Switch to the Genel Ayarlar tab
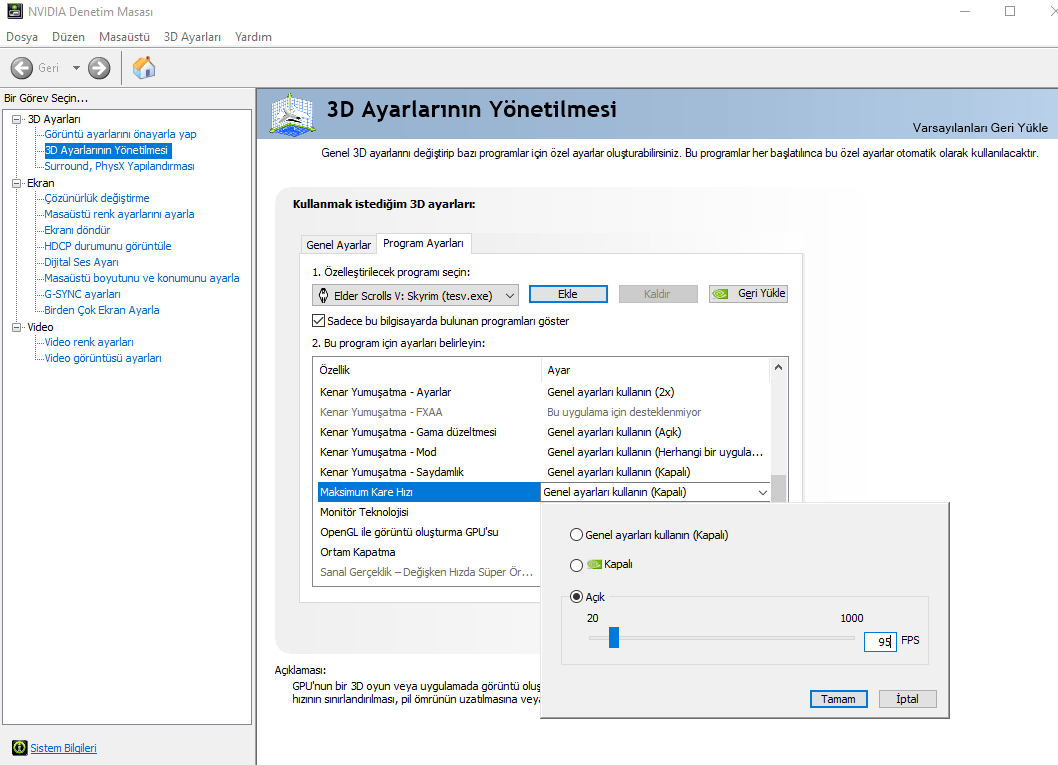This screenshot has height=765, width=1058. point(339,245)
